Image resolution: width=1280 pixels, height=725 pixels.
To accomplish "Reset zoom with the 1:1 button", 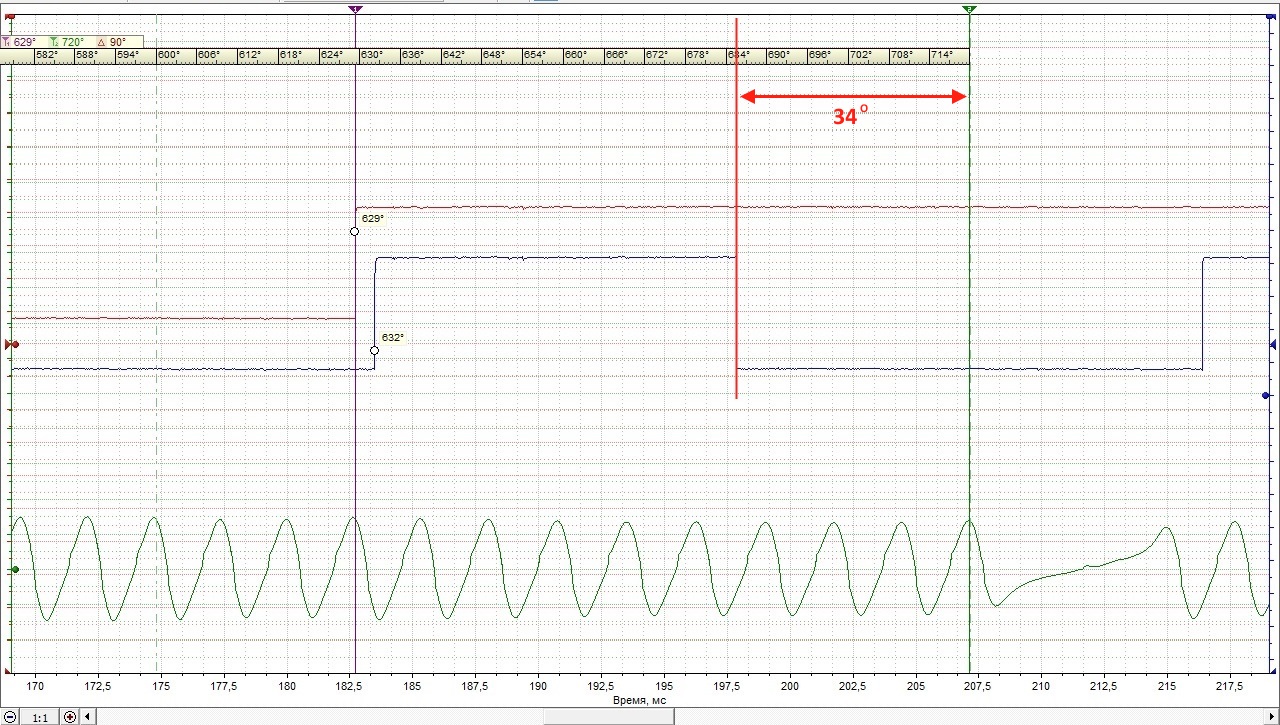I will (x=40, y=717).
